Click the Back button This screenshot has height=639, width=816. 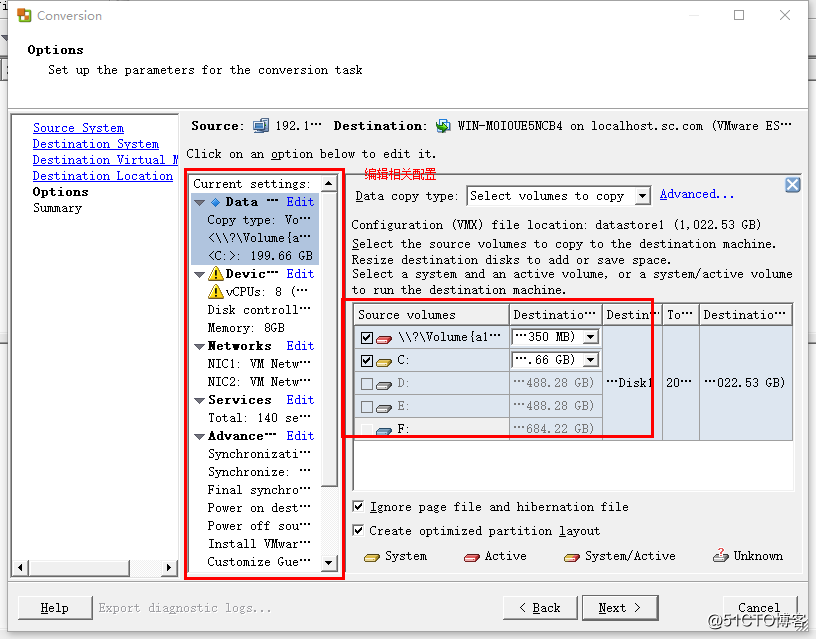540,608
